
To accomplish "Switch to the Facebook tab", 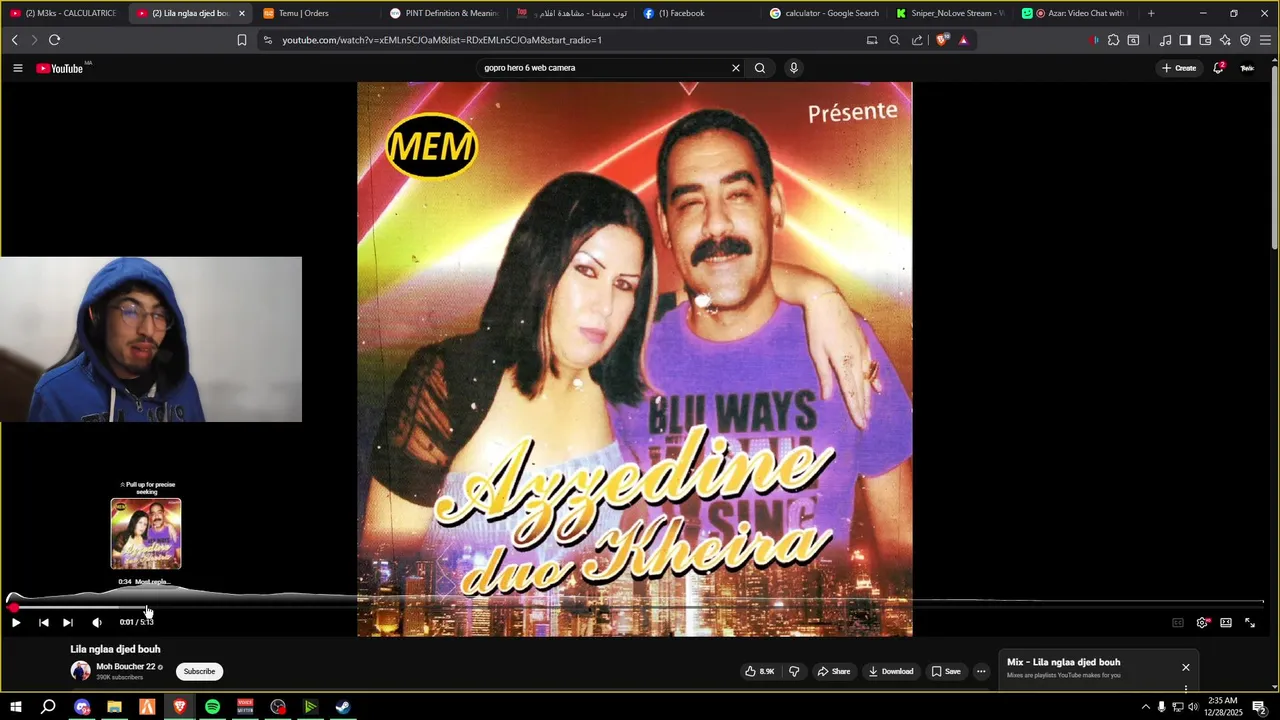I will (698, 13).
